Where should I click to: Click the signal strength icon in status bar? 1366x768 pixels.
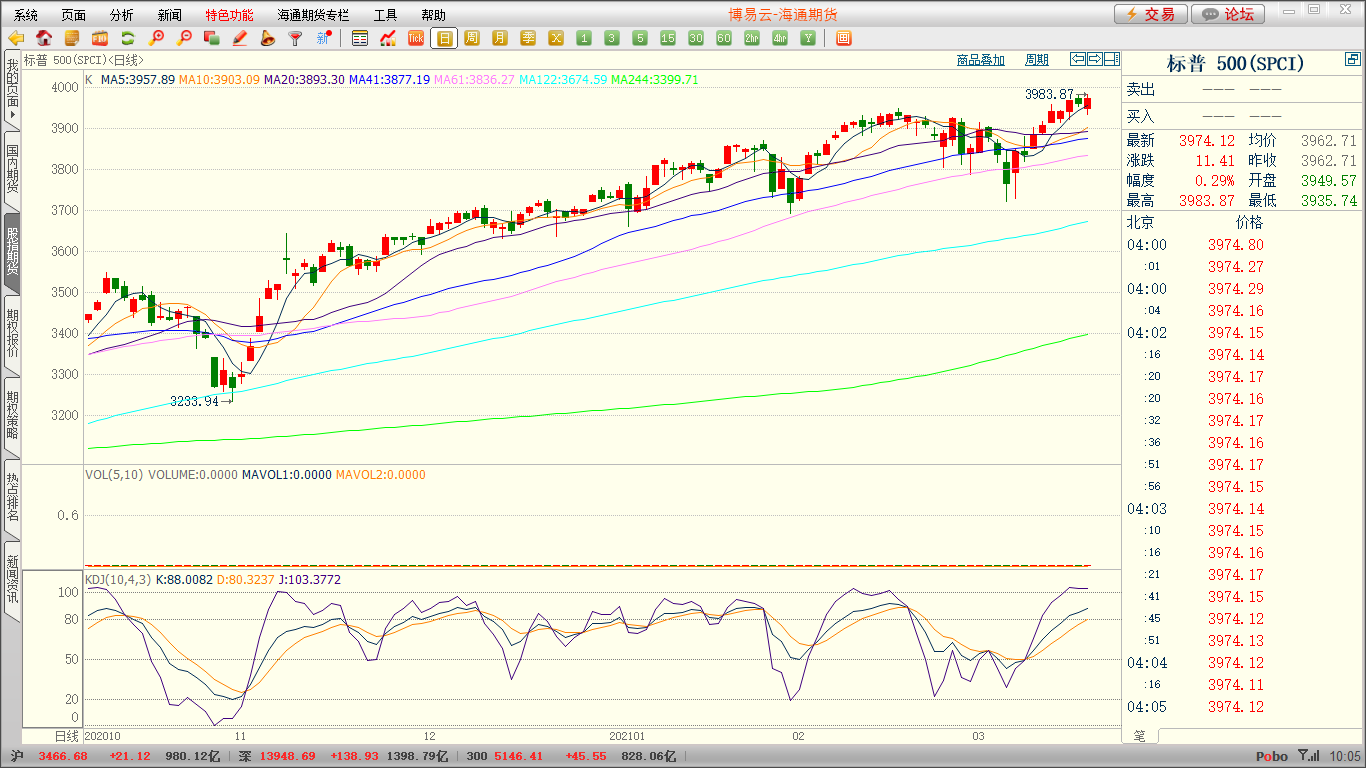(x=1308, y=756)
